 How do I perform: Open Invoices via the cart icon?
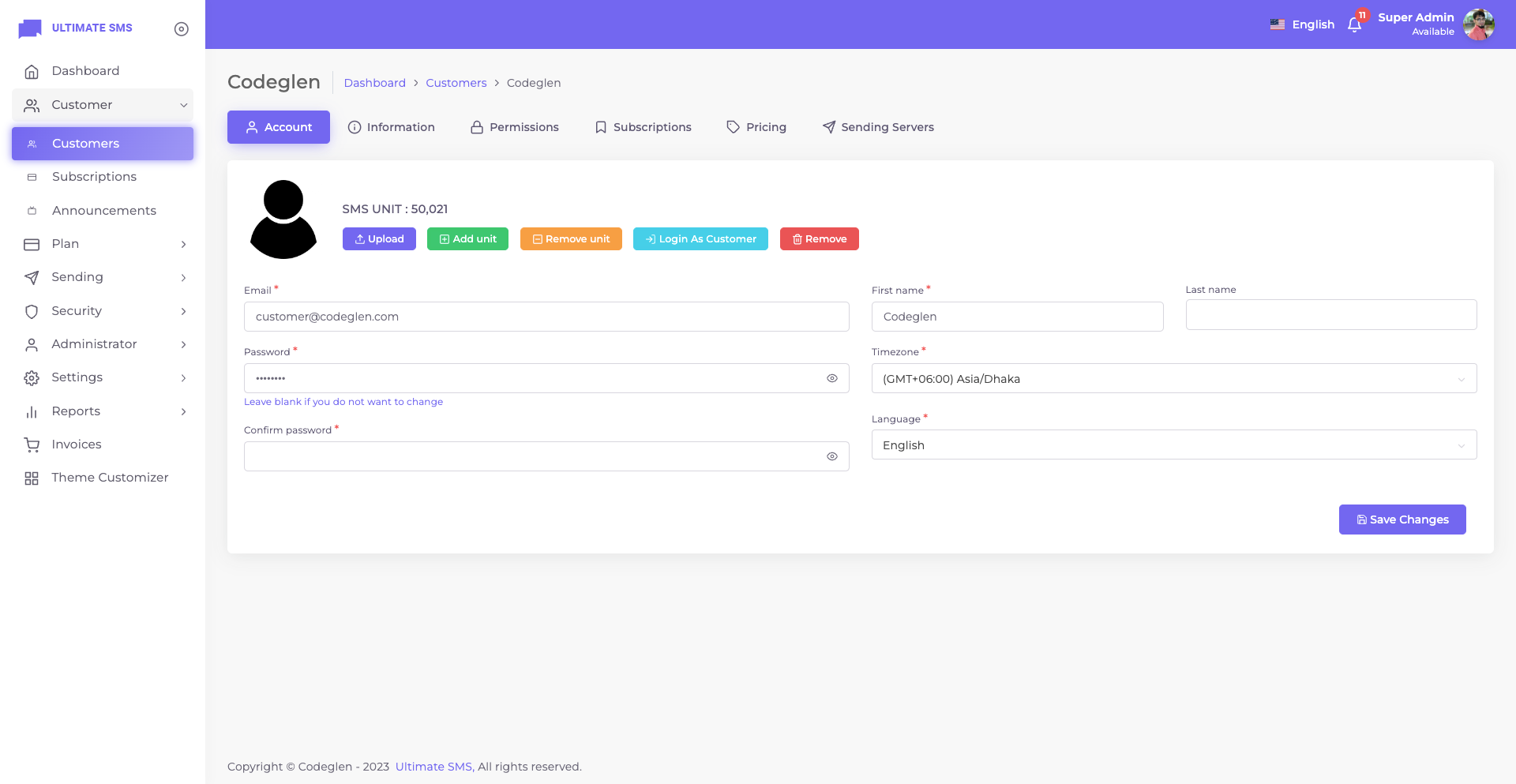coord(32,445)
